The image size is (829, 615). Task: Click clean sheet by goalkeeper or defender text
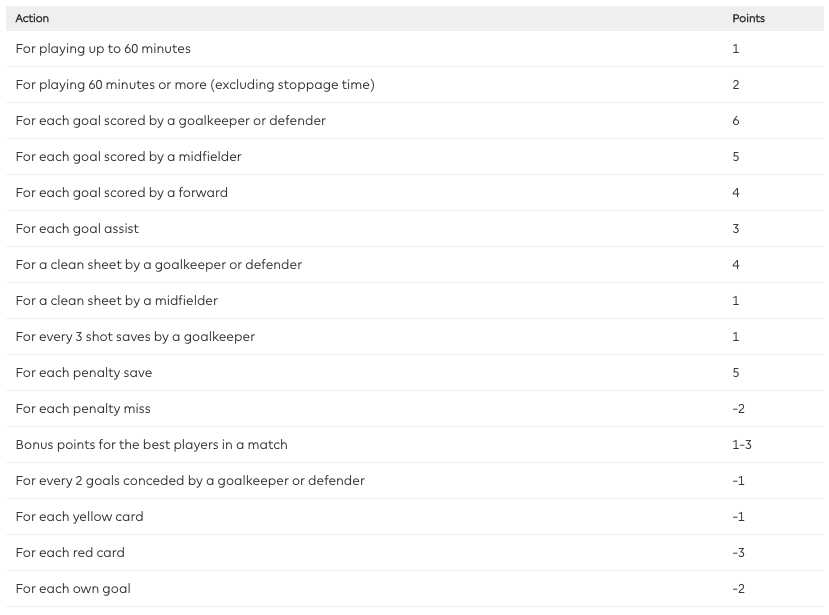click(158, 265)
